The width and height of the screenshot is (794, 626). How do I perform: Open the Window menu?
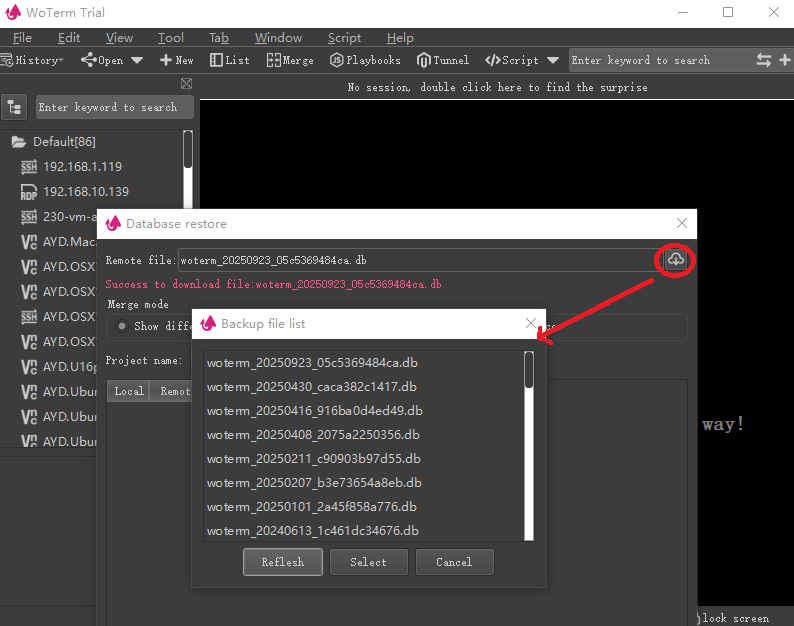tap(278, 38)
